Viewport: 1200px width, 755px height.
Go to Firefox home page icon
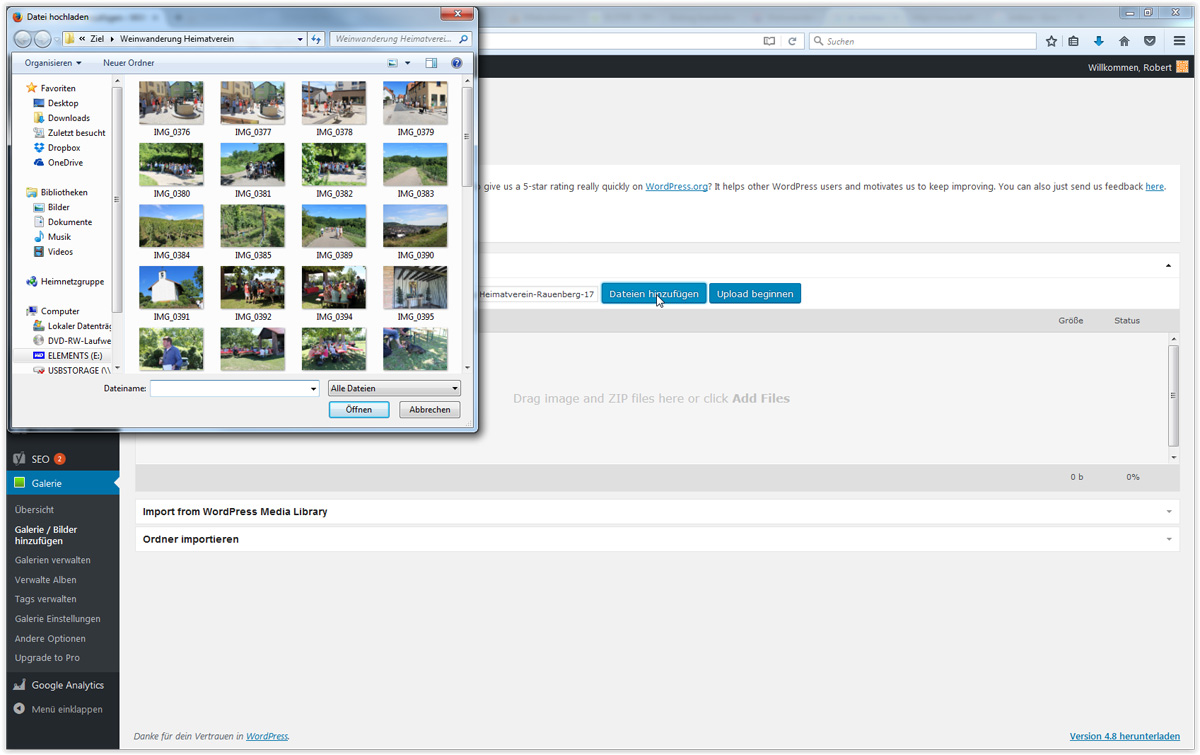coord(1124,41)
